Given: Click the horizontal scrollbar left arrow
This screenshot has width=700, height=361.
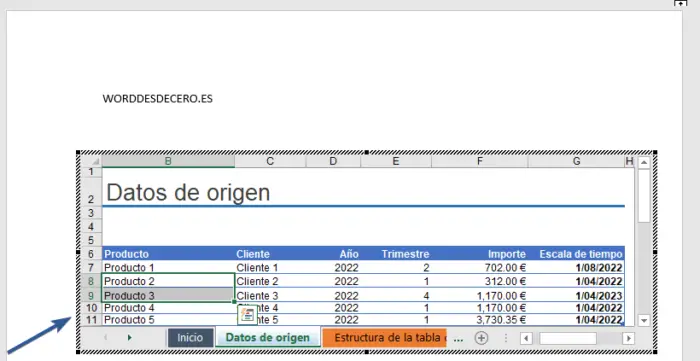Looking at the screenshot, I should click(x=526, y=338).
